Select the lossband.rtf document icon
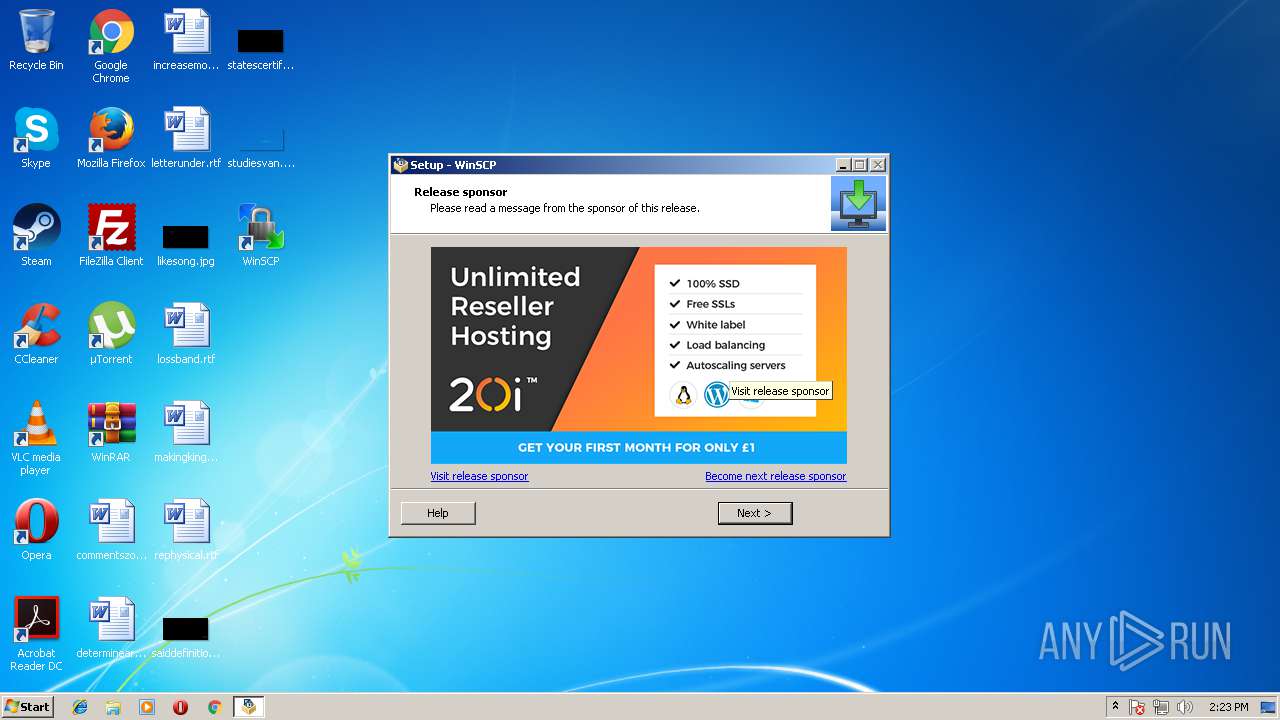This screenshot has height=720, width=1280. (x=186, y=335)
